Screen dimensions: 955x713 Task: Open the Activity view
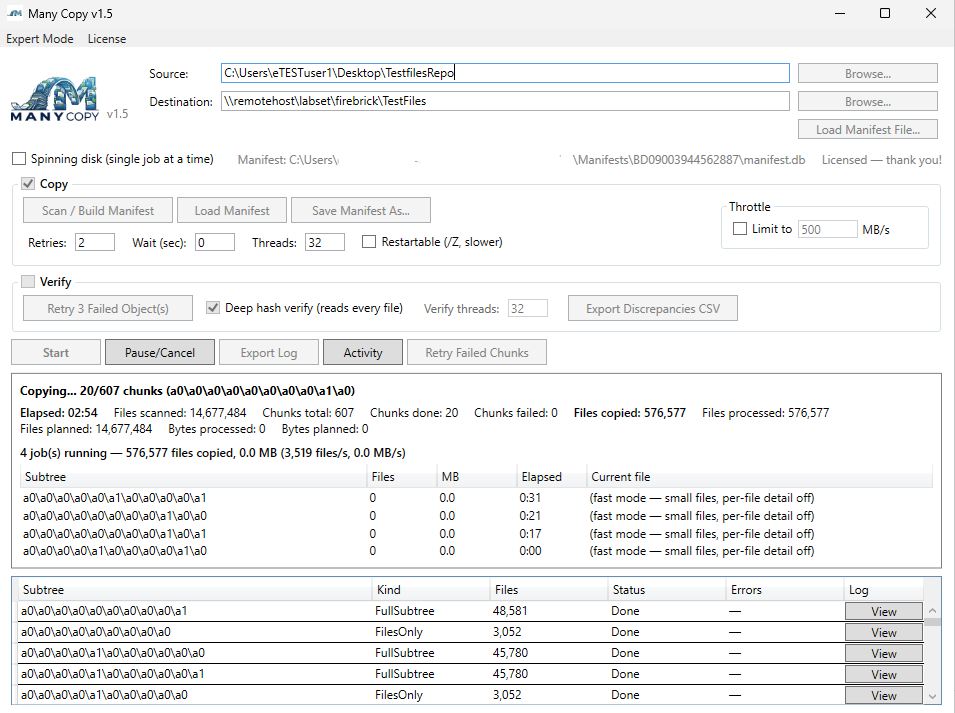click(362, 353)
